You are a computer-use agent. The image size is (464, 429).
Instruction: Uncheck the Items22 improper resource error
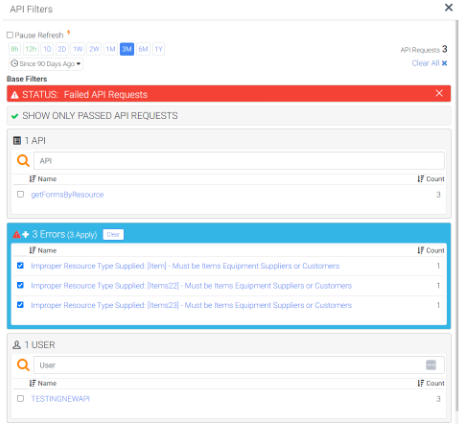20,285
